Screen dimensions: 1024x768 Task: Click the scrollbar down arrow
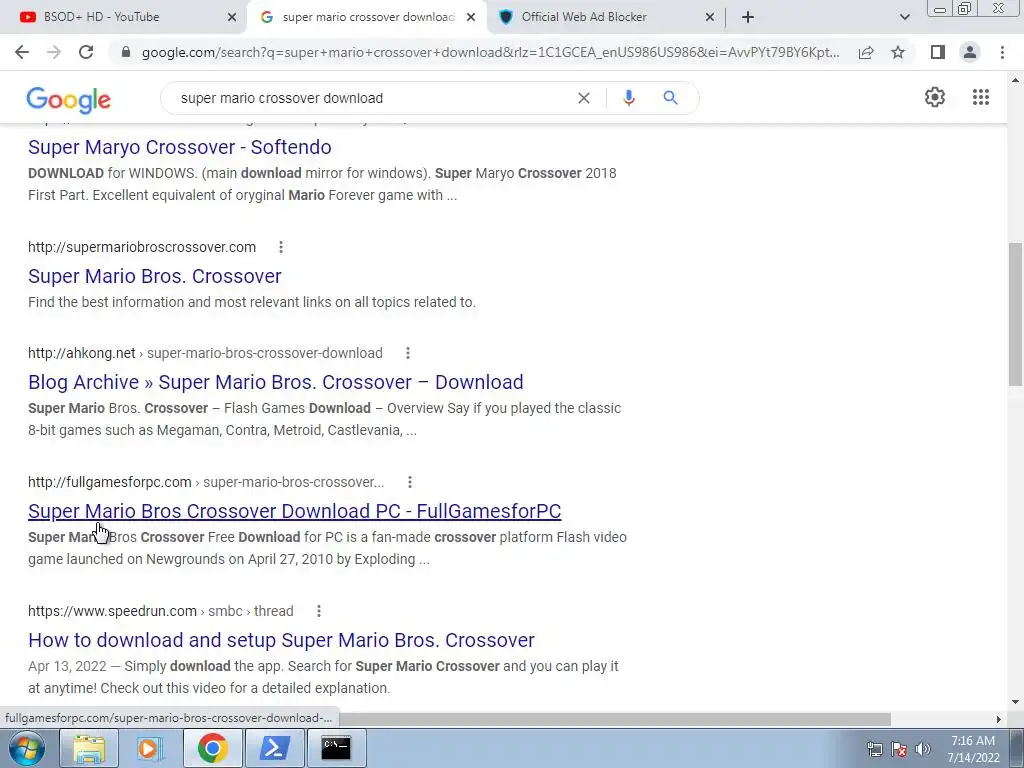1016,702
